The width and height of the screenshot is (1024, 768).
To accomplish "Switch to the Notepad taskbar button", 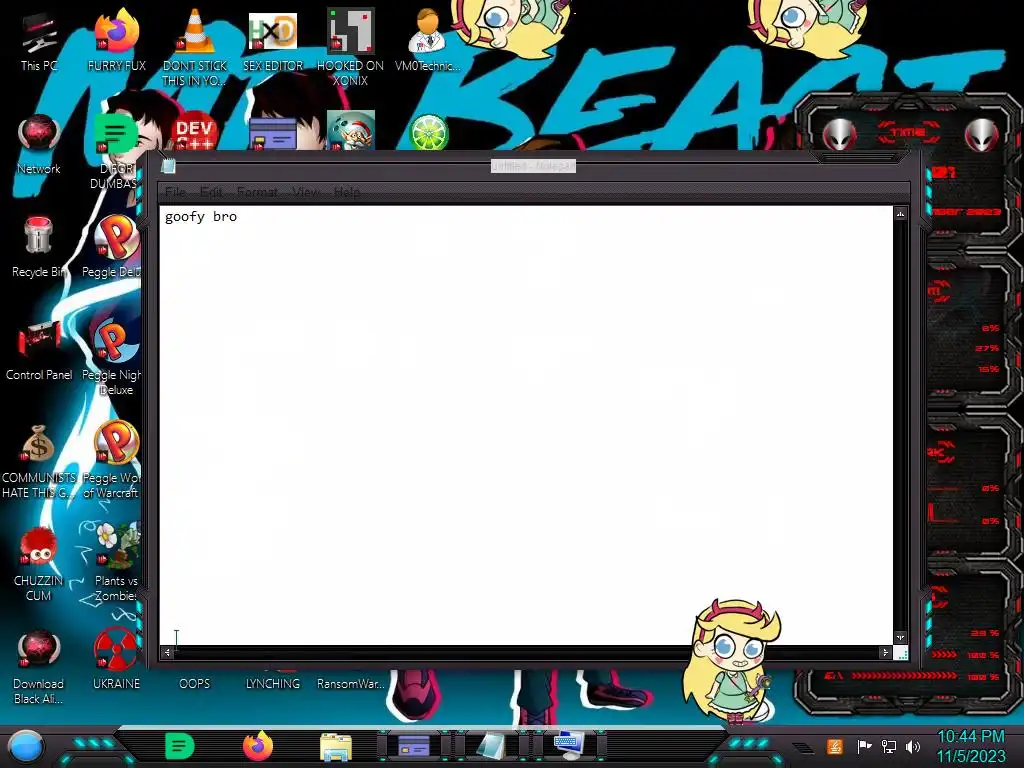I will tap(491, 746).
